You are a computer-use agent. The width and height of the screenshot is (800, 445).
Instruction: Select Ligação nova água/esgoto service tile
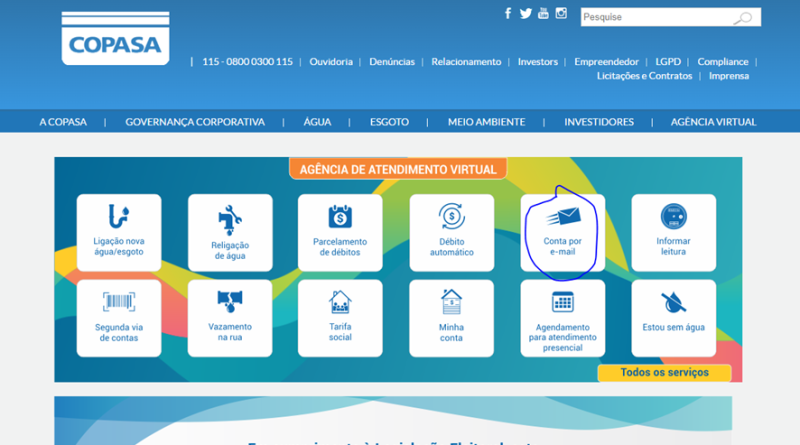tap(119, 232)
